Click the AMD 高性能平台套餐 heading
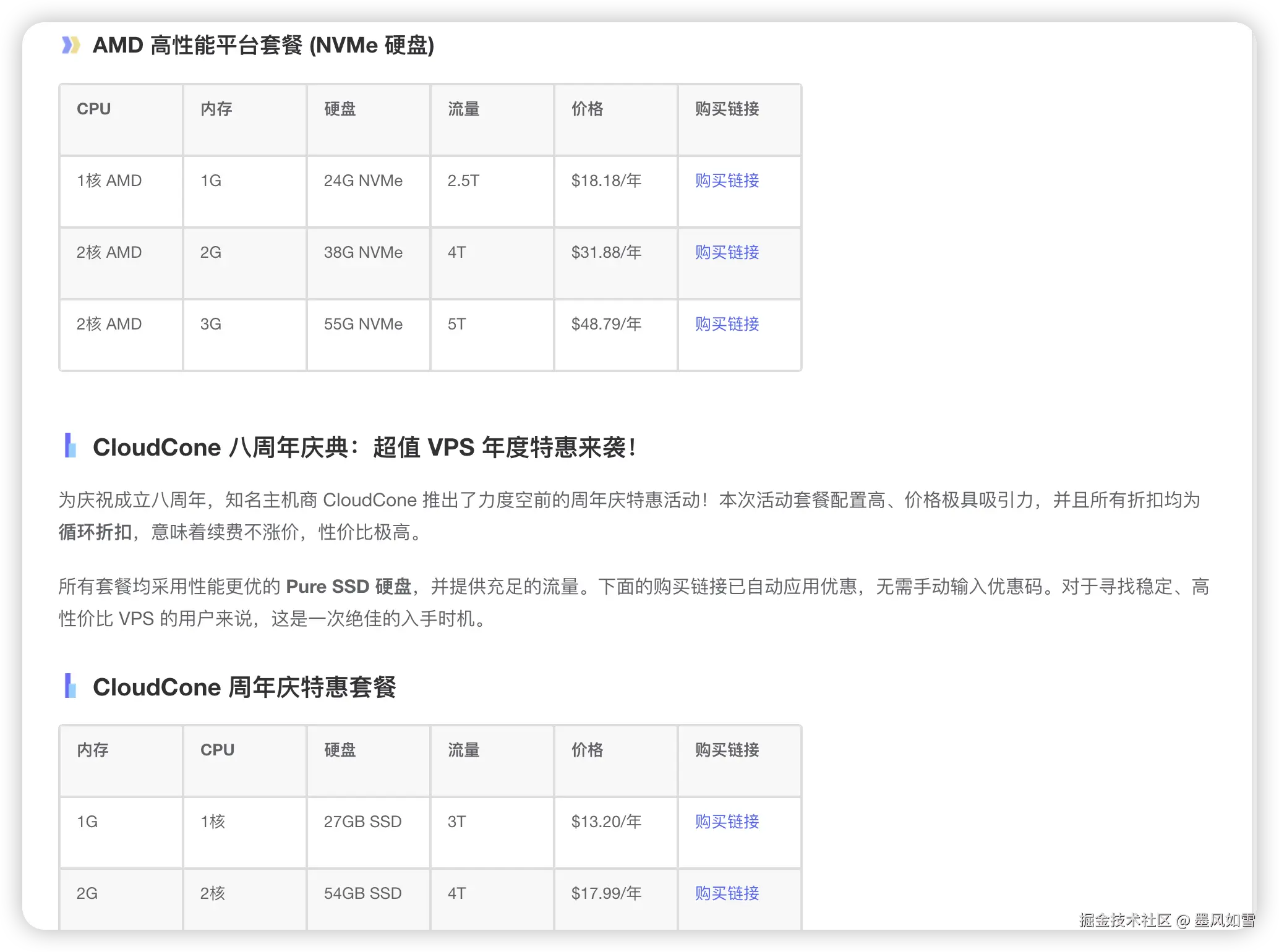Image resolution: width=1279 pixels, height=952 pixels. point(263,45)
